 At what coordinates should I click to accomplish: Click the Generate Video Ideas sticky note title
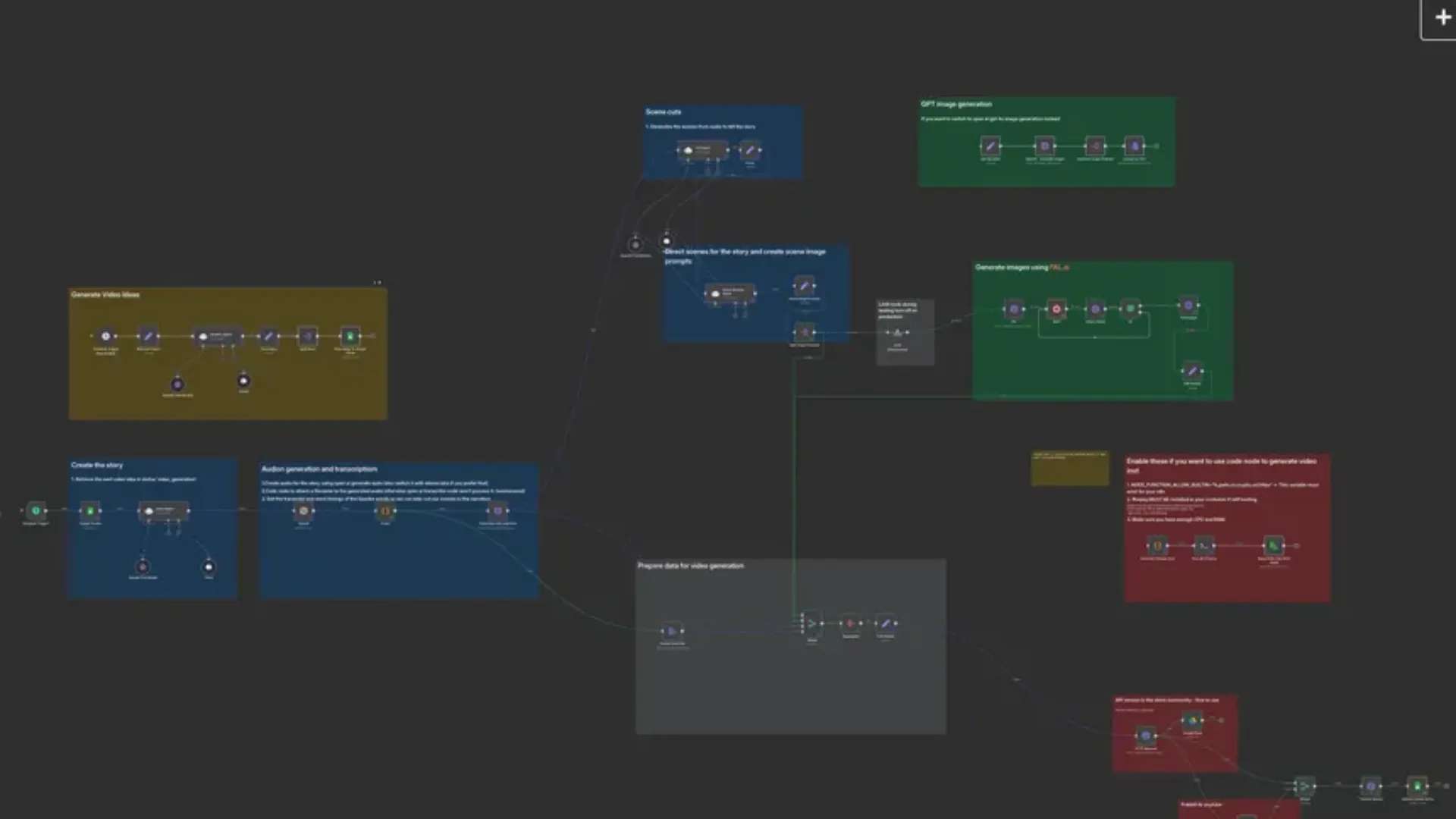(105, 294)
